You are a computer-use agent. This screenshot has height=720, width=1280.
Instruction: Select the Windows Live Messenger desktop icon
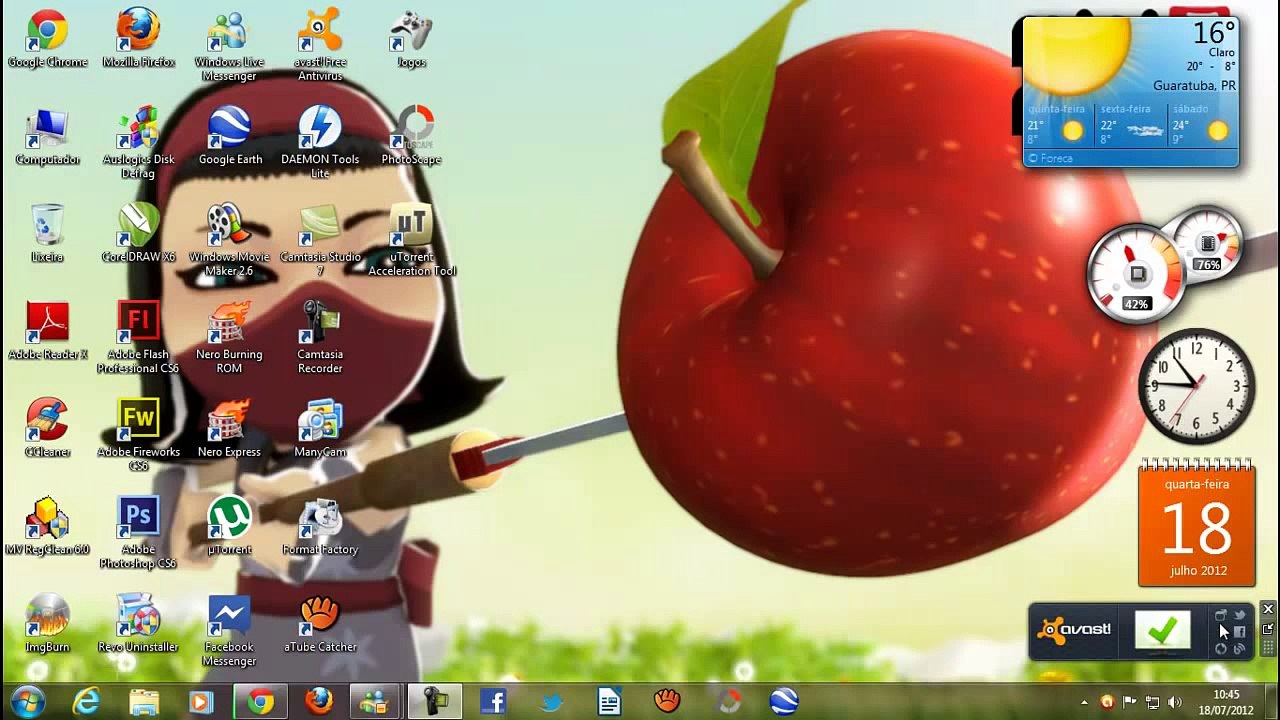point(229,47)
